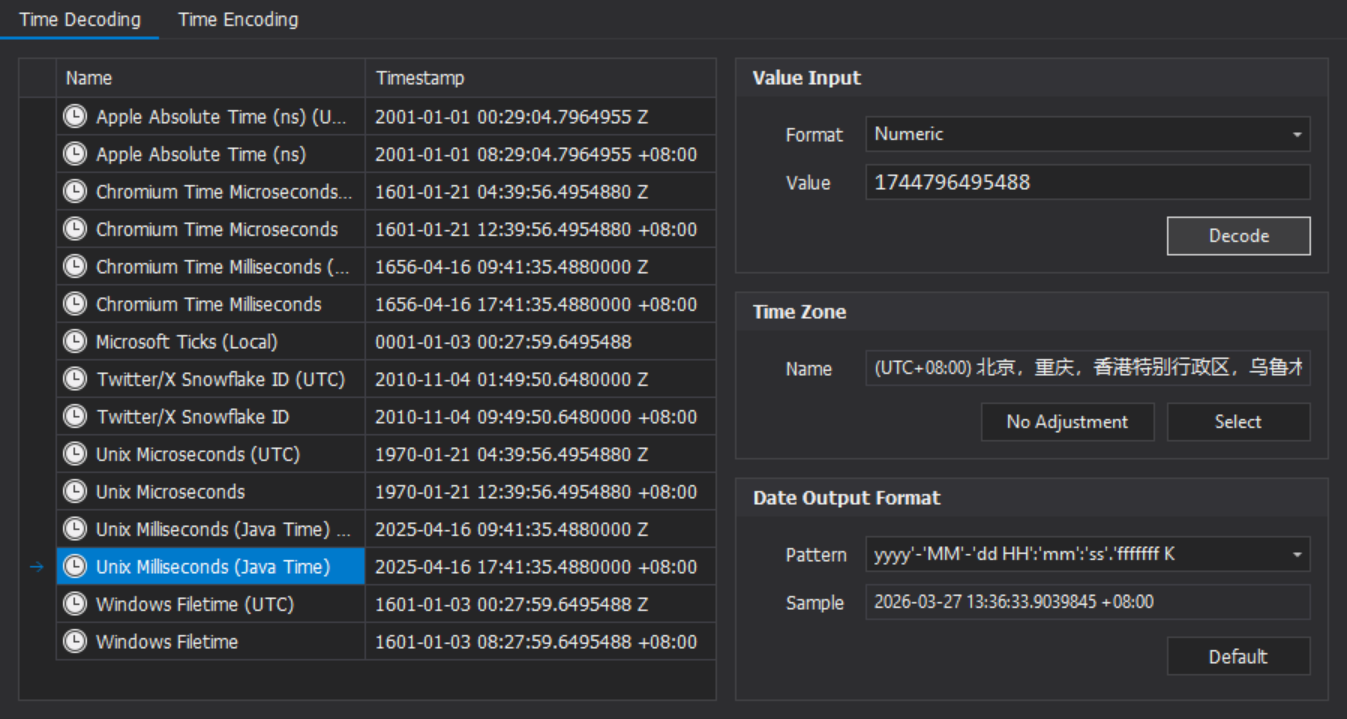Click clock icon for Chromium Time Milliseconds +08:00 row
The height and width of the screenshot is (719, 1347).
coord(75,304)
